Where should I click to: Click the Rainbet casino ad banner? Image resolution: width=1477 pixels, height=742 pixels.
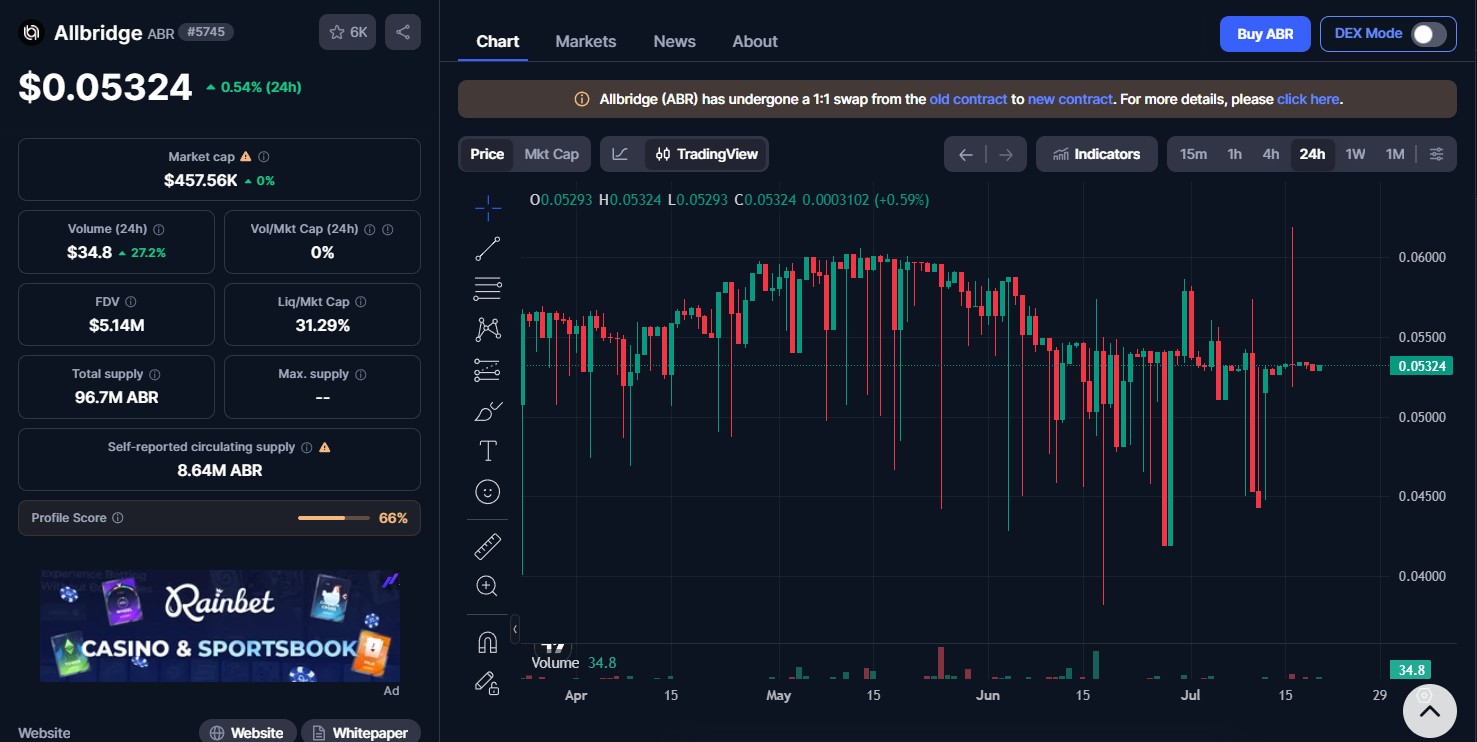220,626
